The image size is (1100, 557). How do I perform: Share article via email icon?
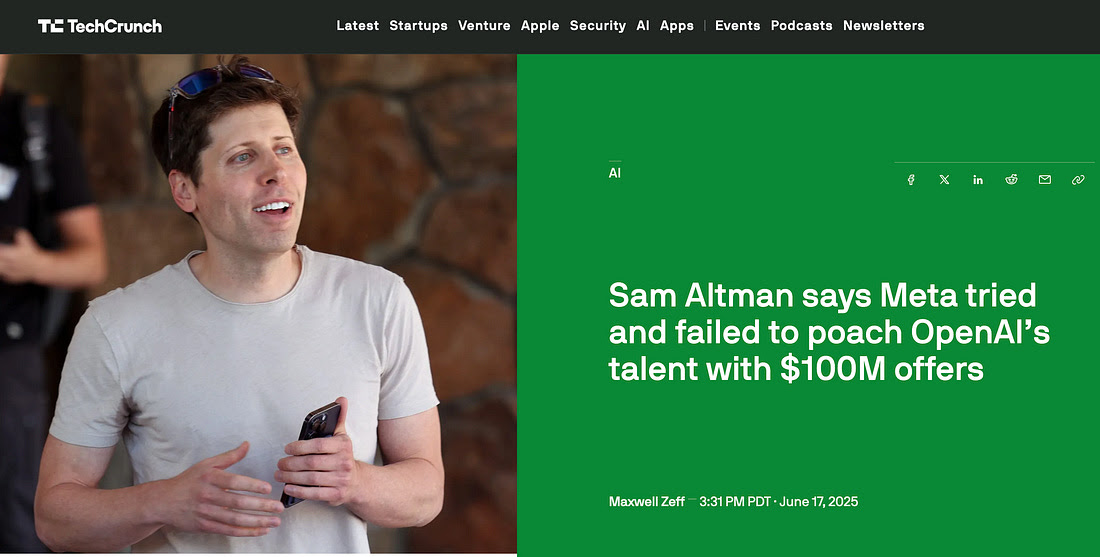(x=1045, y=180)
